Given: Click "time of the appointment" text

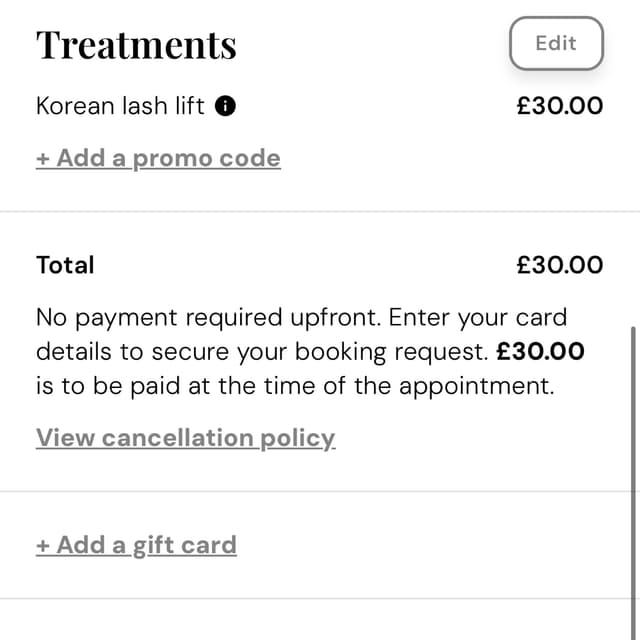Looking at the screenshot, I should tap(408, 386).
